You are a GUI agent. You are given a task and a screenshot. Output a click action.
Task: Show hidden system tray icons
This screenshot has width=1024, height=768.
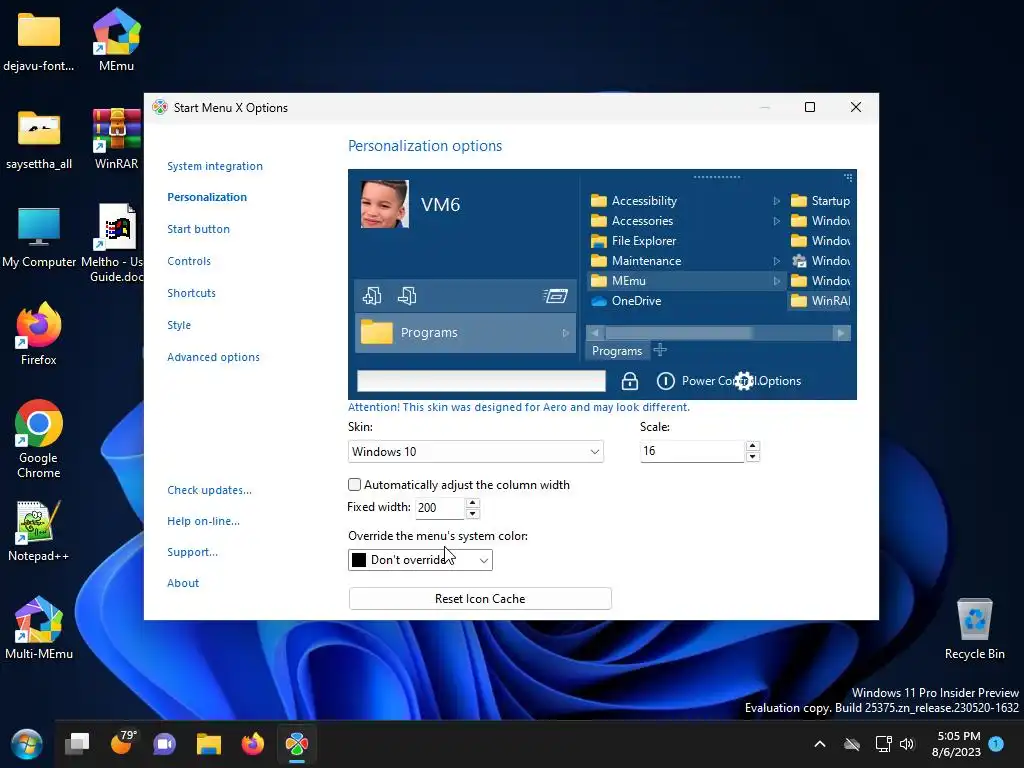click(820, 744)
